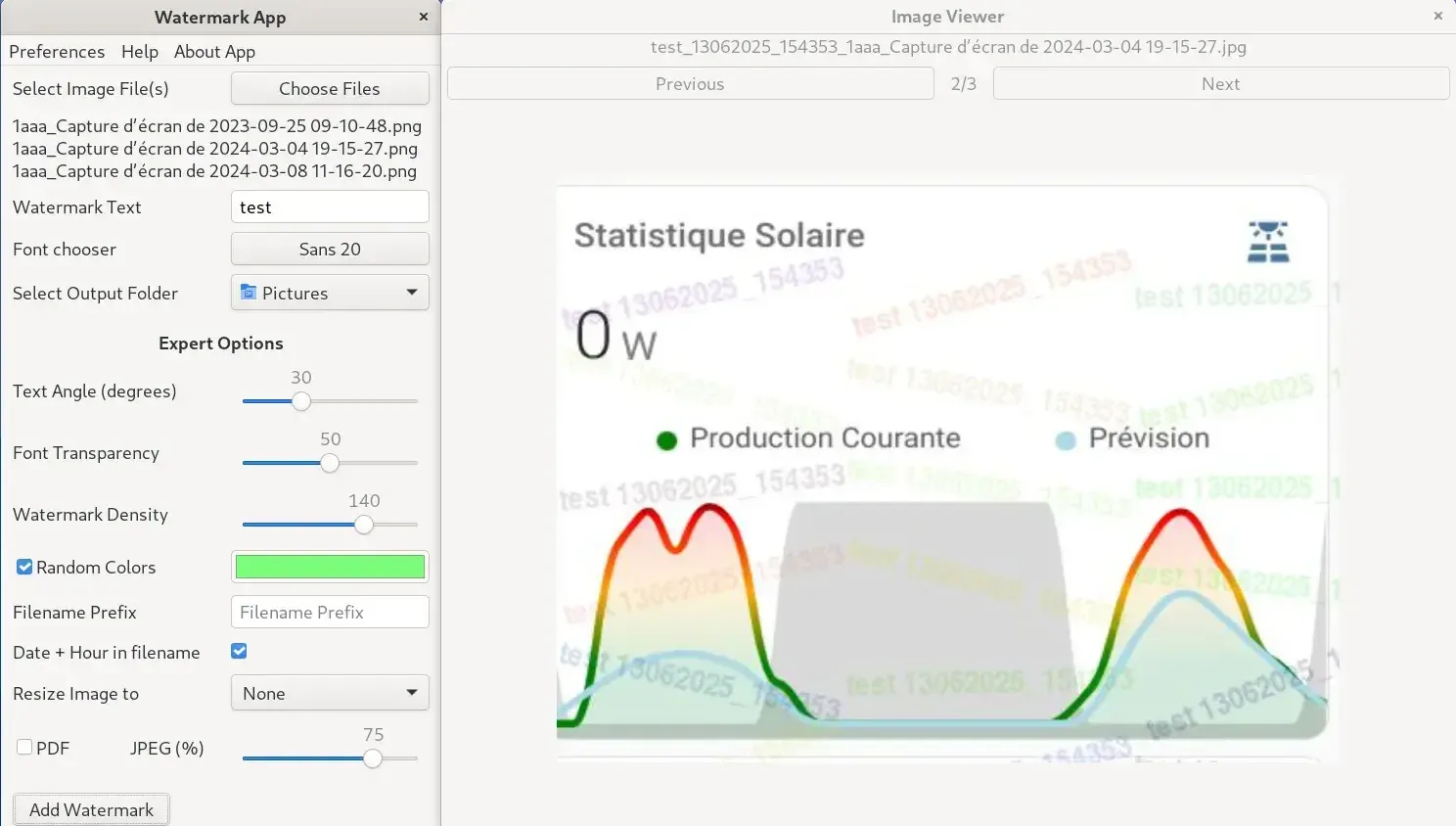The image size is (1456, 826).
Task: Open the Preferences menu
Action: click(x=57, y=52)
